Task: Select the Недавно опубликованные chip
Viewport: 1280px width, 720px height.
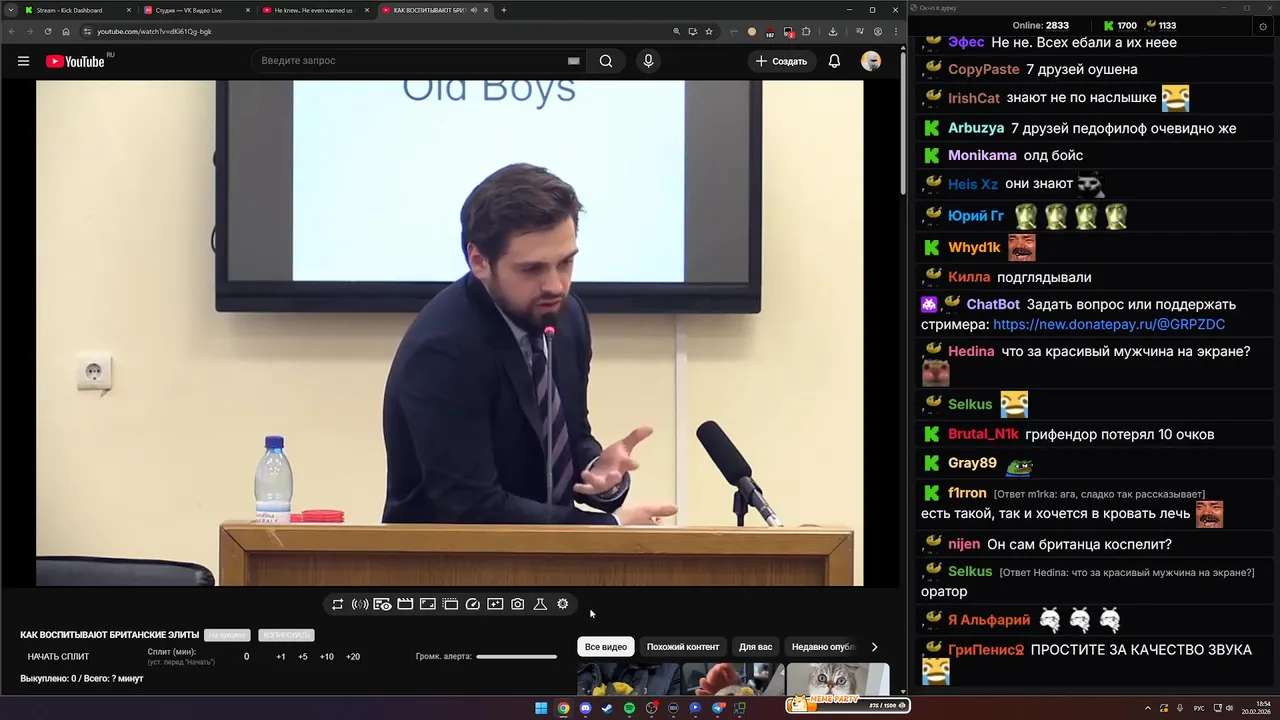Action: click(823, 647)
